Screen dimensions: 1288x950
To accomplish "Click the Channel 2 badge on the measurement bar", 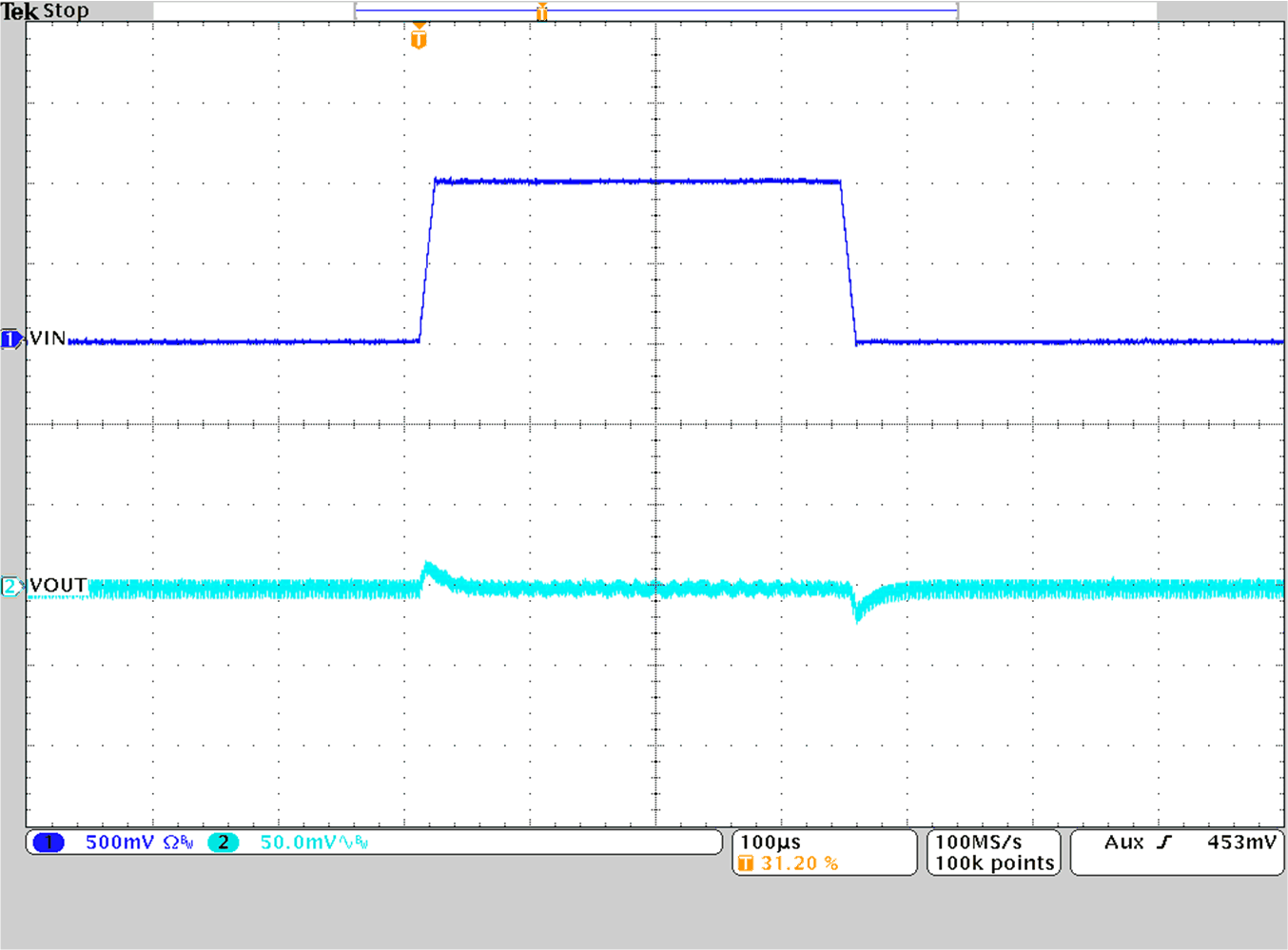I will (223, 842).
